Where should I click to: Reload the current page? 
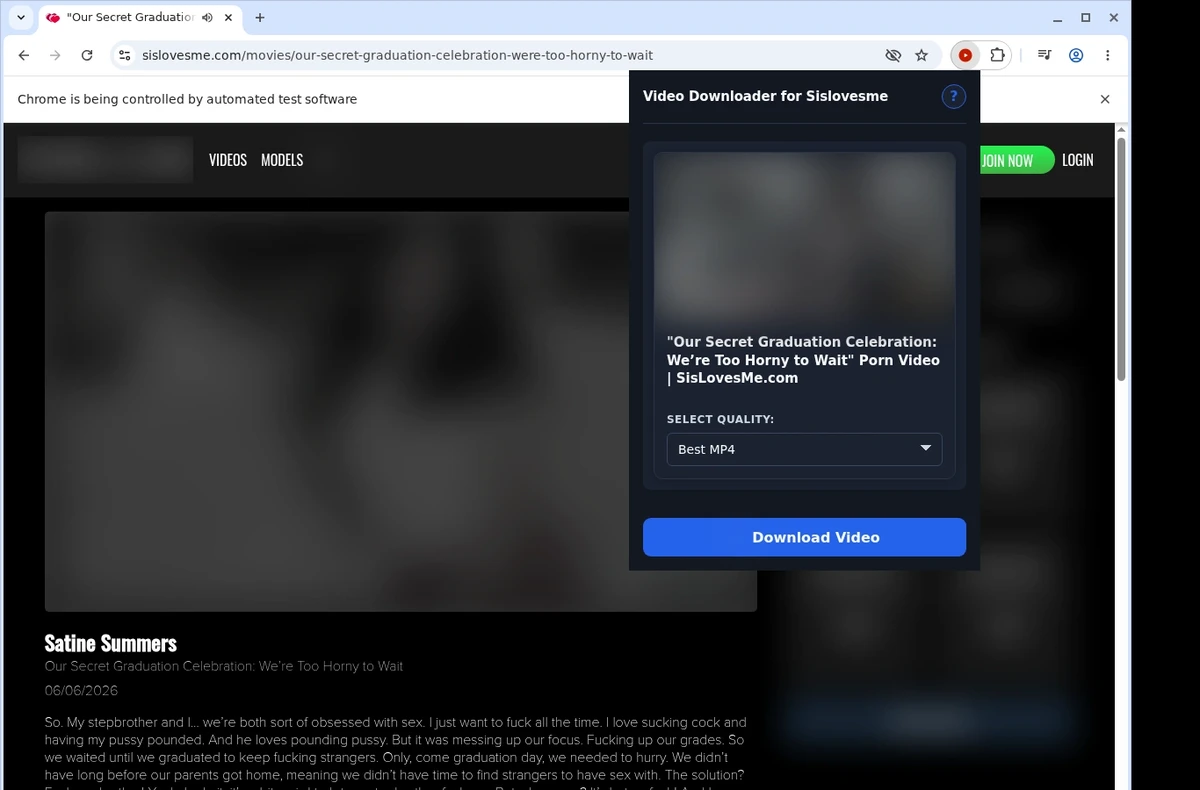[87, 56]
